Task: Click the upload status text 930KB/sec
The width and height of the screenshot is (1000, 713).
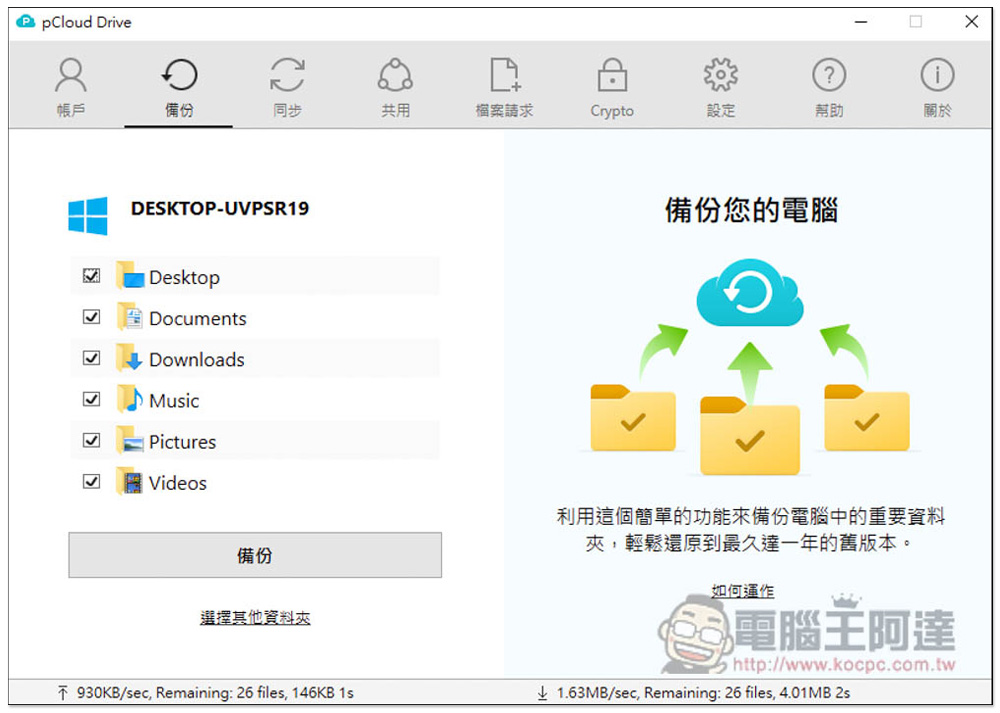Action: [215, 693]
